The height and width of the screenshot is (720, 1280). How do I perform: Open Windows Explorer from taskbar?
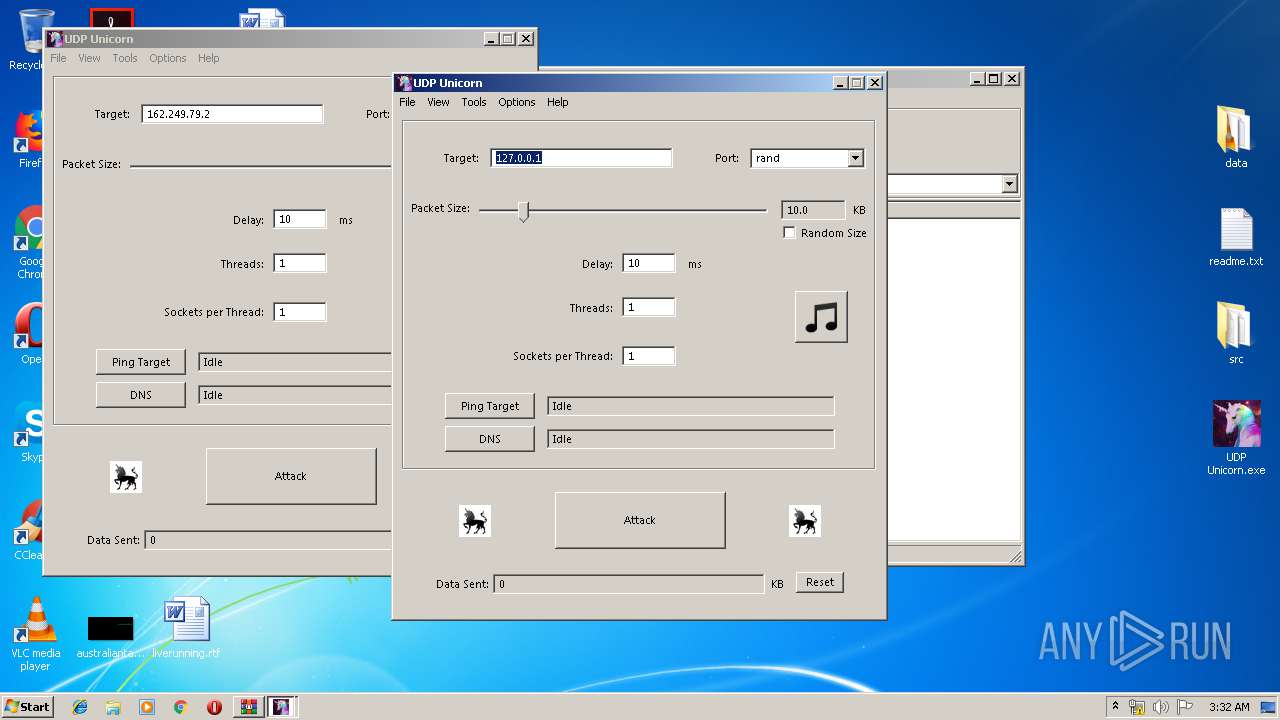tap(113, 707)
